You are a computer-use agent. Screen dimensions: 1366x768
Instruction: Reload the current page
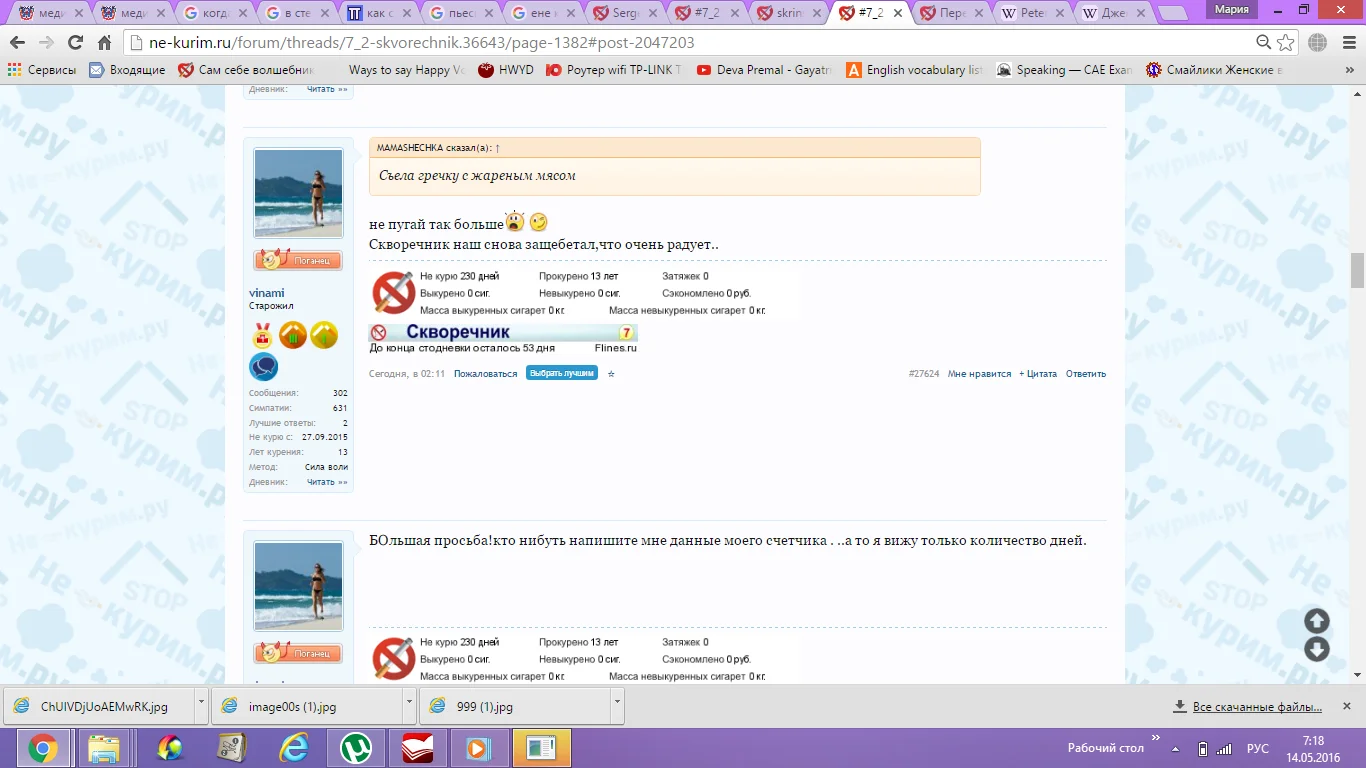(75, 43)
